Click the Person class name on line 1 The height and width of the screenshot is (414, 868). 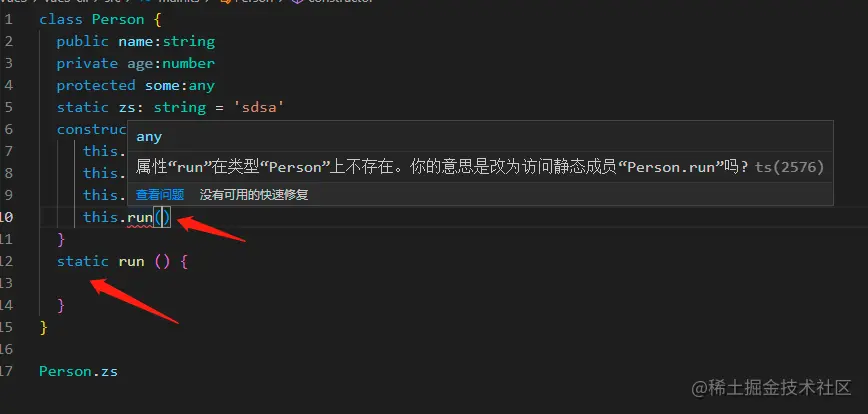tap(118, 19)
